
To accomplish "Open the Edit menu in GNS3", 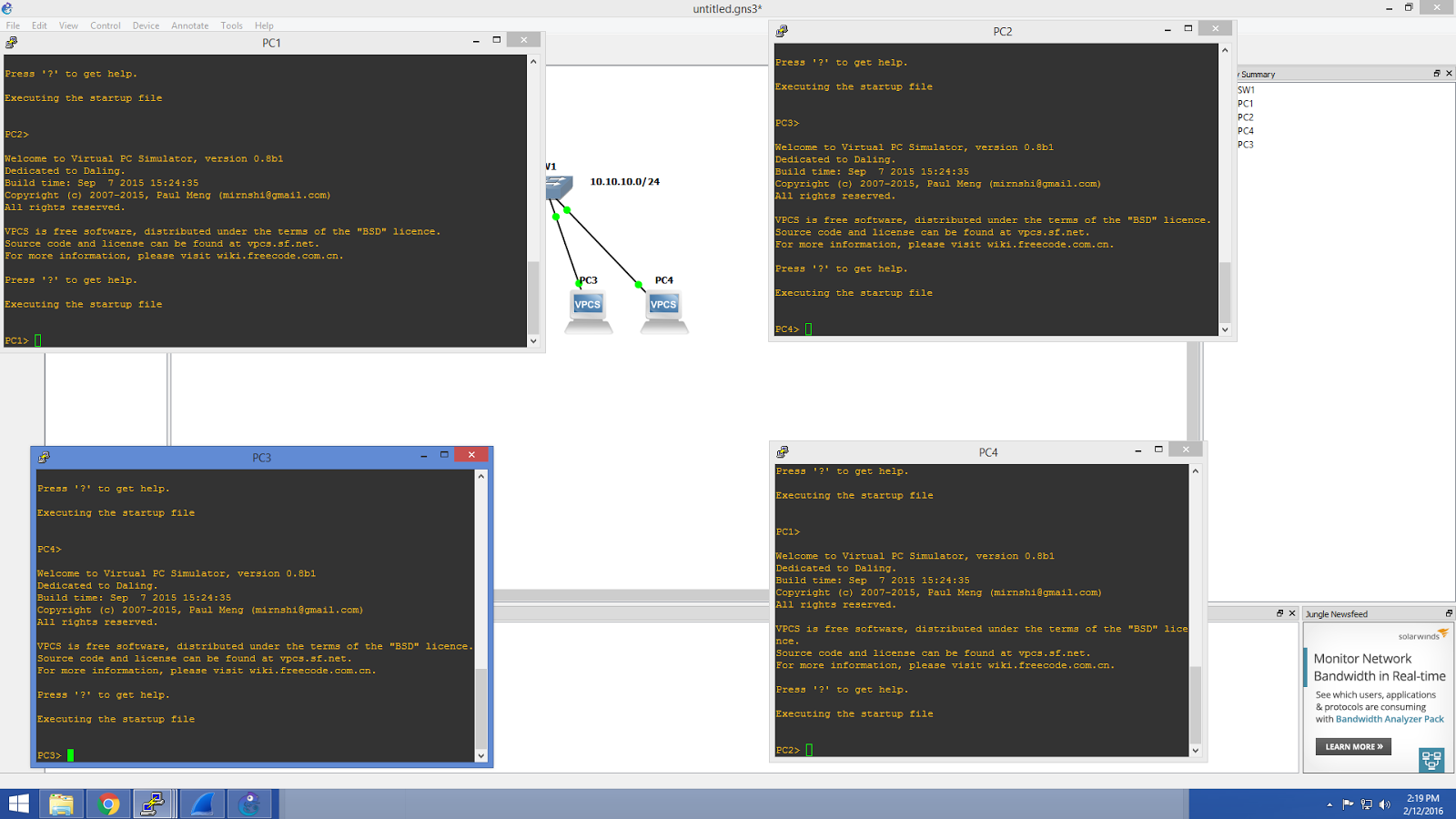I will [39, 25].
